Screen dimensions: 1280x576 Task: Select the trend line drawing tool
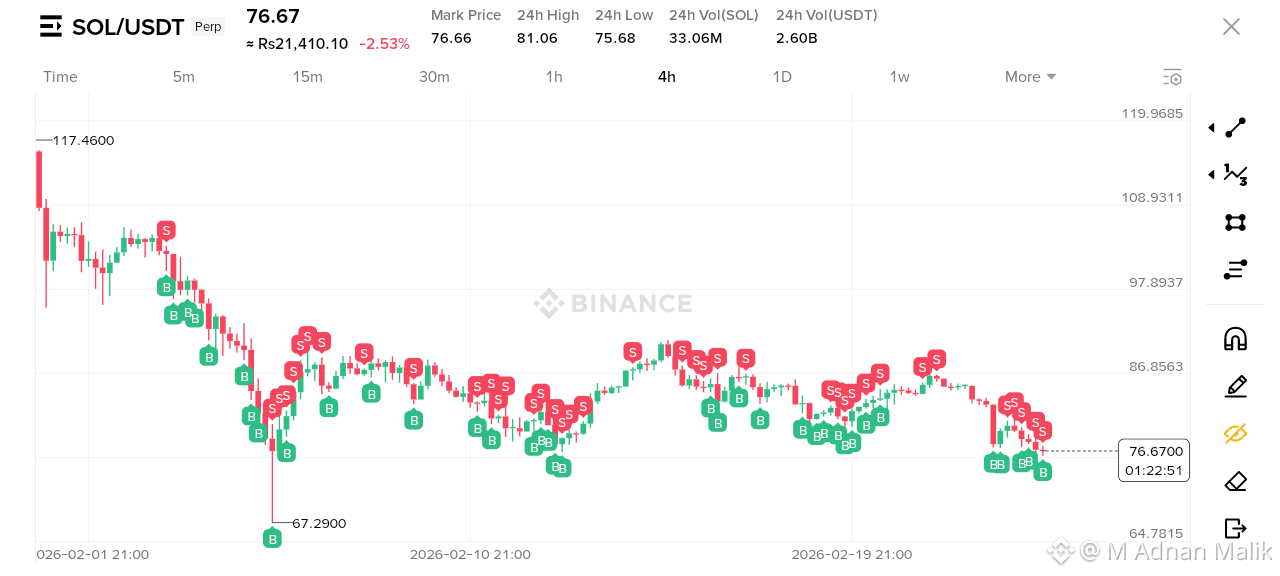click(x=1236, y=128)
